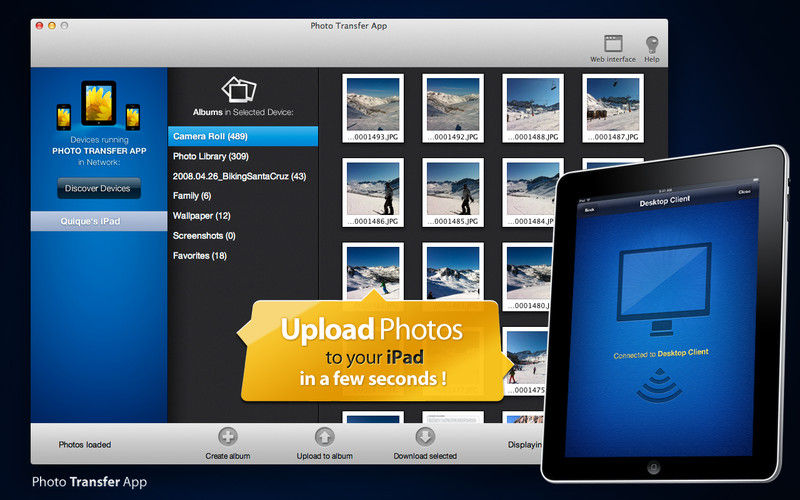The image size is (800, 500).
Task: Select photo thumbnail ...0001484
Action: 529,192
